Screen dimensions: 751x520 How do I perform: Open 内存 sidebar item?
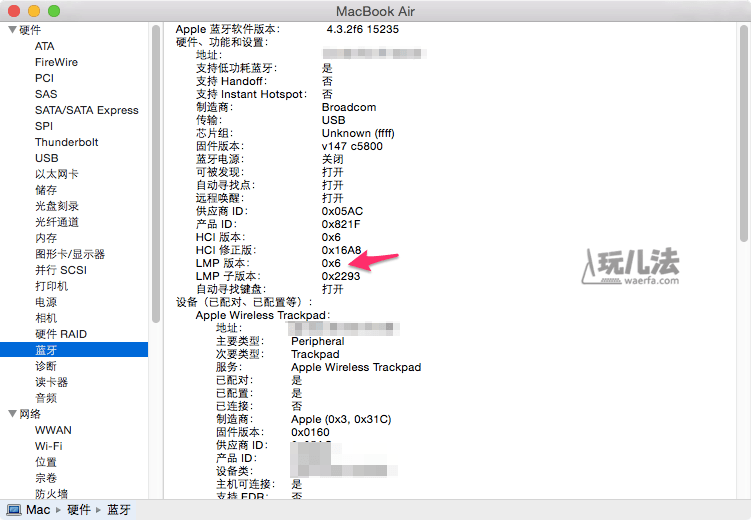click(46, 238)
